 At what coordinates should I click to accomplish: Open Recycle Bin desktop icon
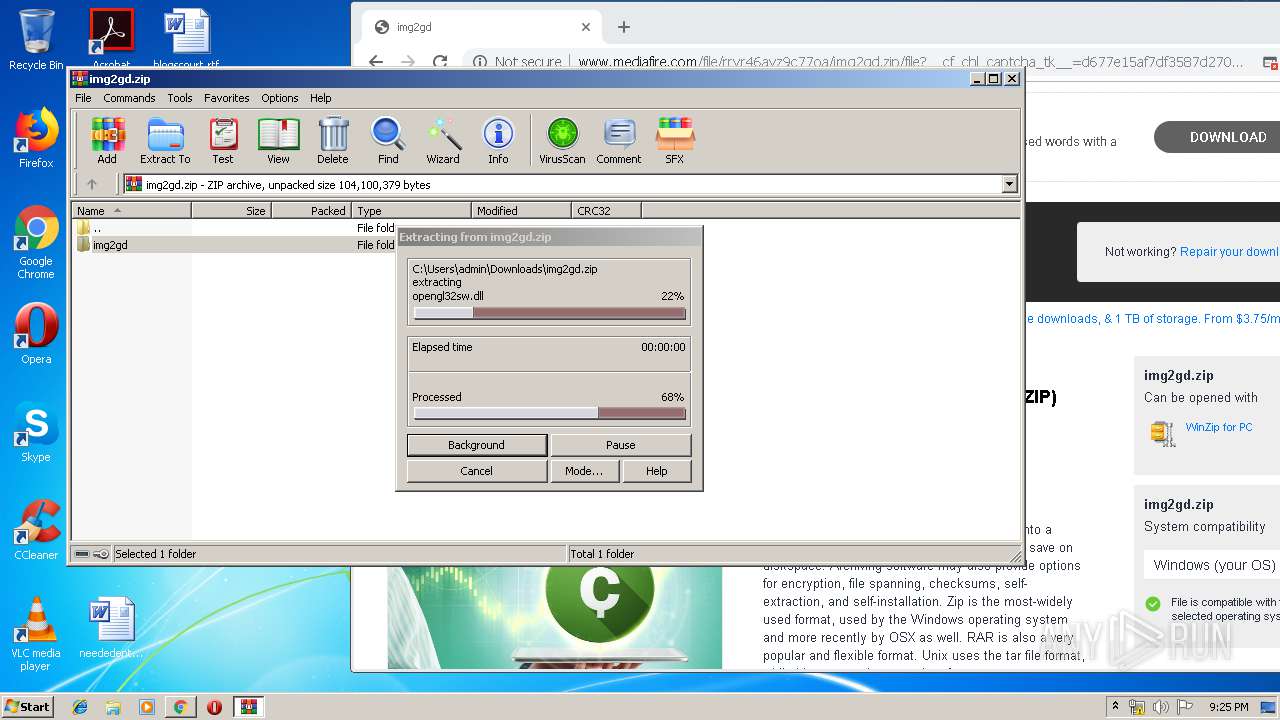tap(36, 40)
